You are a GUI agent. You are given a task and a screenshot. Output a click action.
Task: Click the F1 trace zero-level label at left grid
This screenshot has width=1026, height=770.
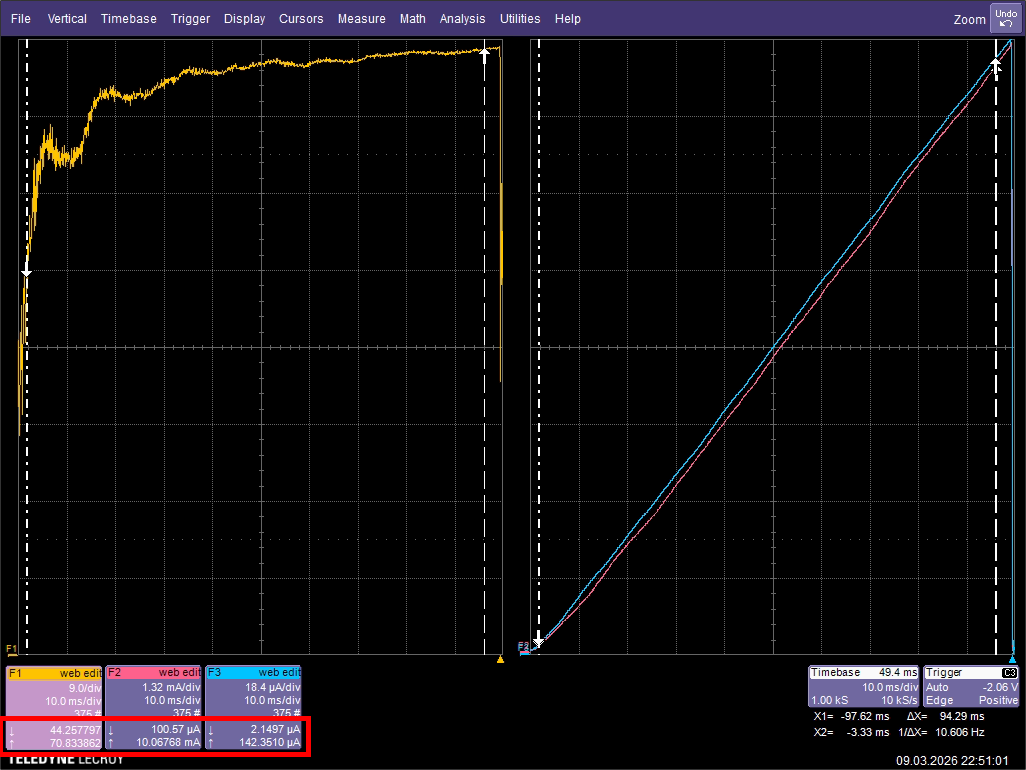(x=12, y=650)
